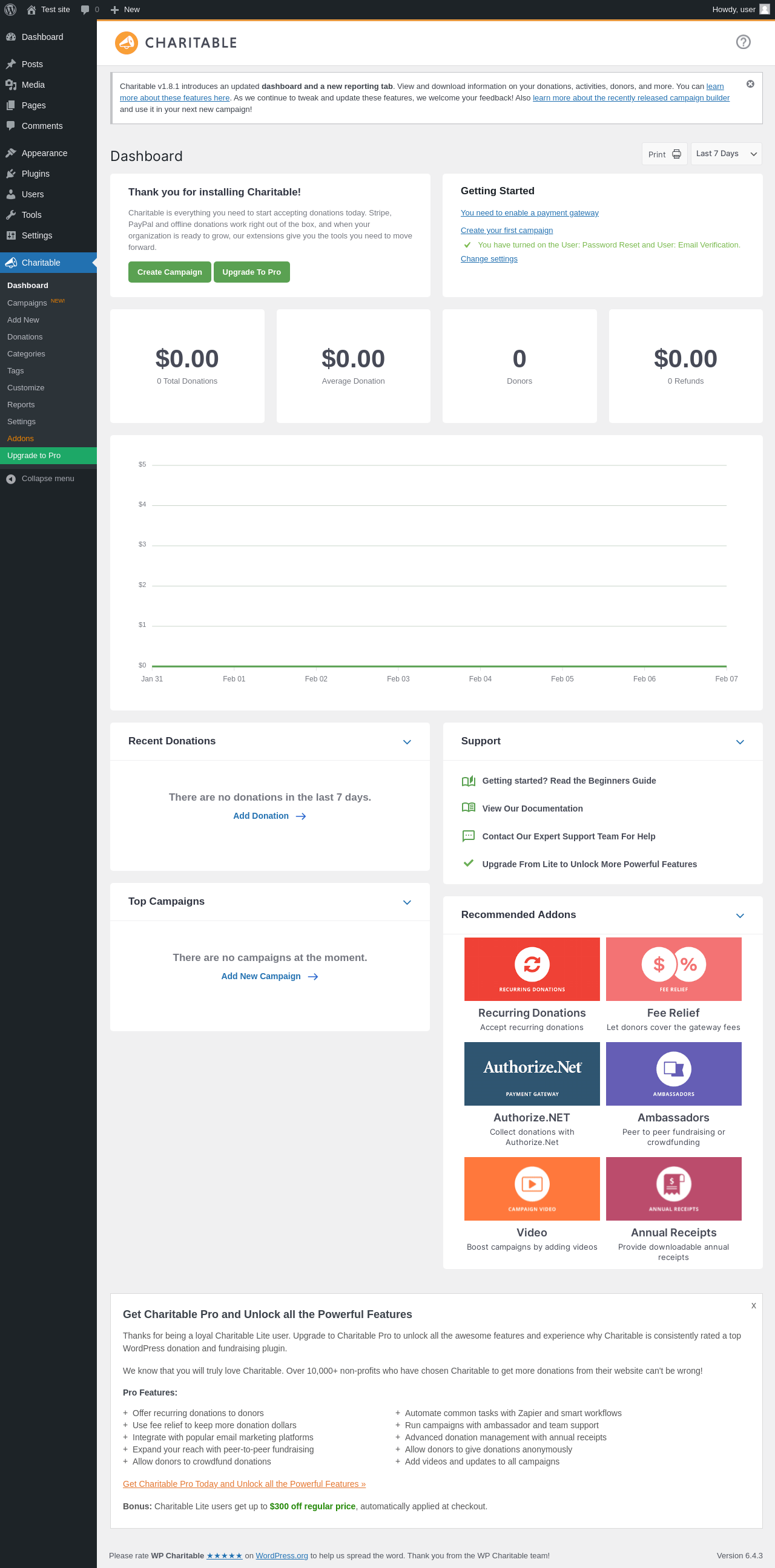Click the Plugins plug icon

(x=11, y=174)
